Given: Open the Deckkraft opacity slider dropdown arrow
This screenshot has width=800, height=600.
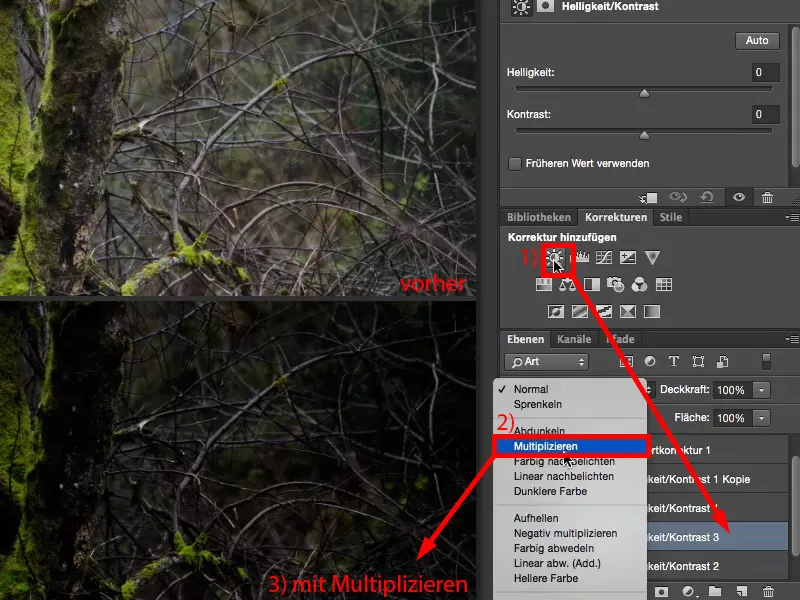Looking at the screenshot, I should 762,390.
